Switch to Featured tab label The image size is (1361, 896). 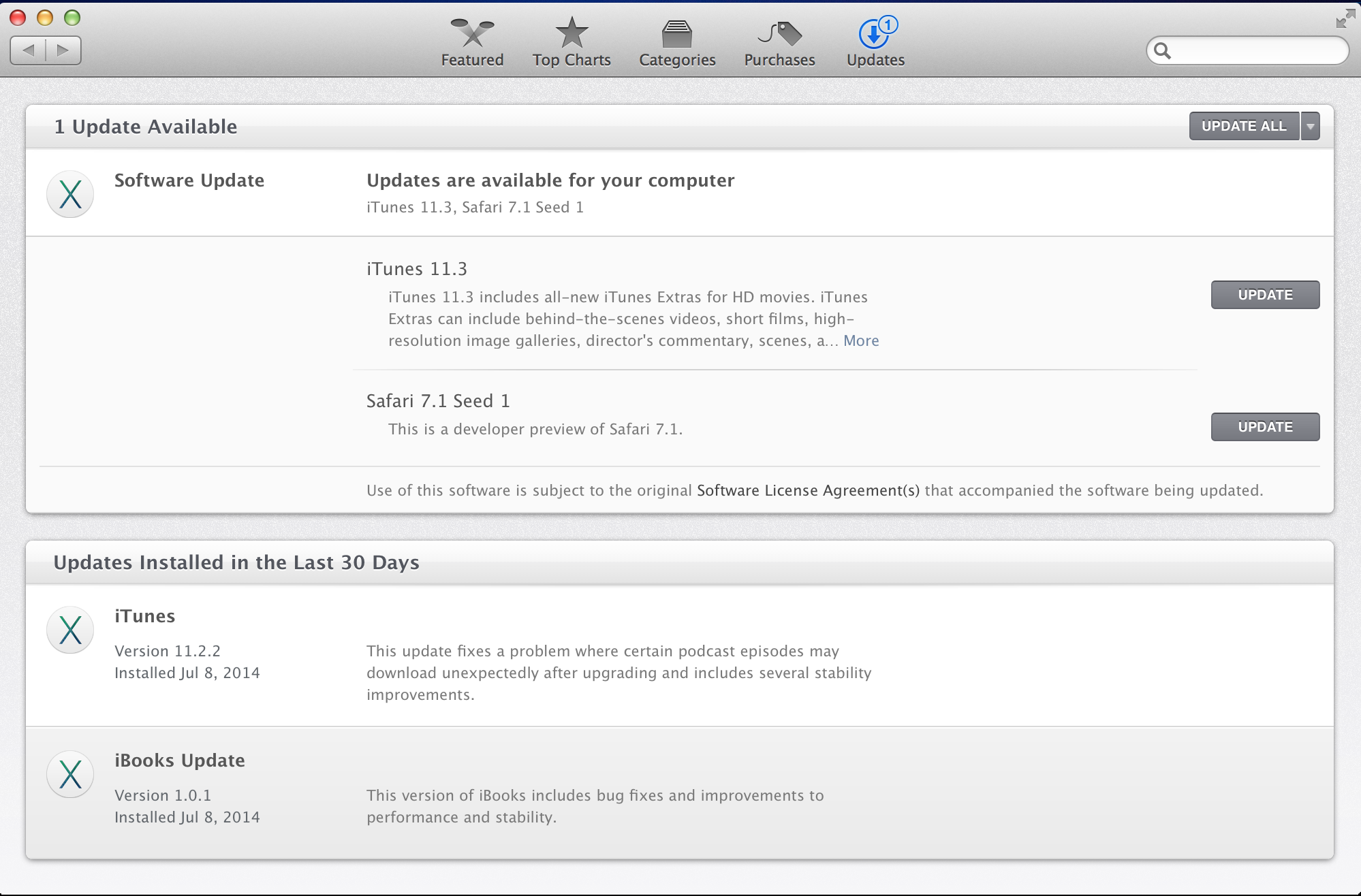[472, 60]
